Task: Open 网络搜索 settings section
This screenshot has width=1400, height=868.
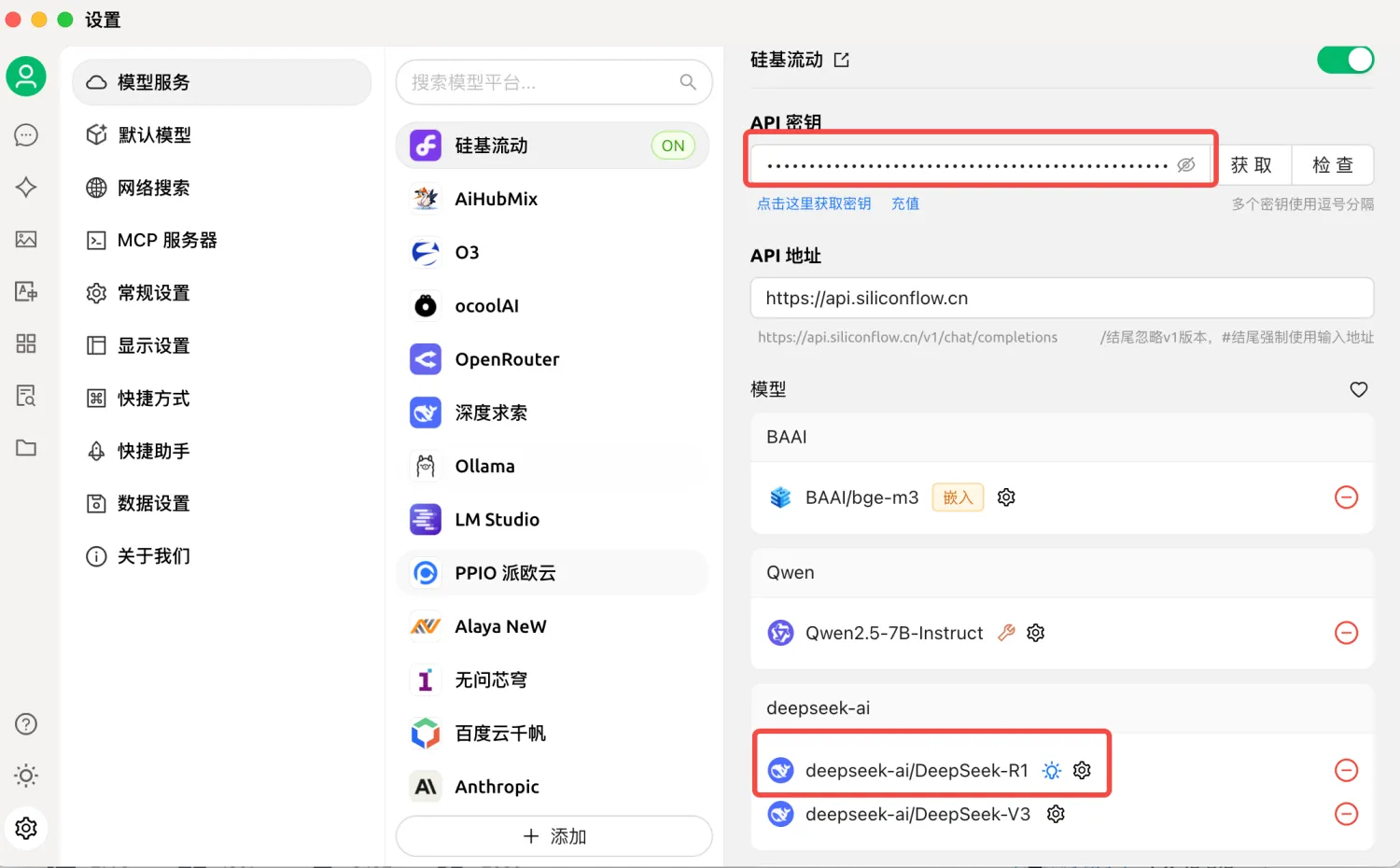Action: pos(221,188)
